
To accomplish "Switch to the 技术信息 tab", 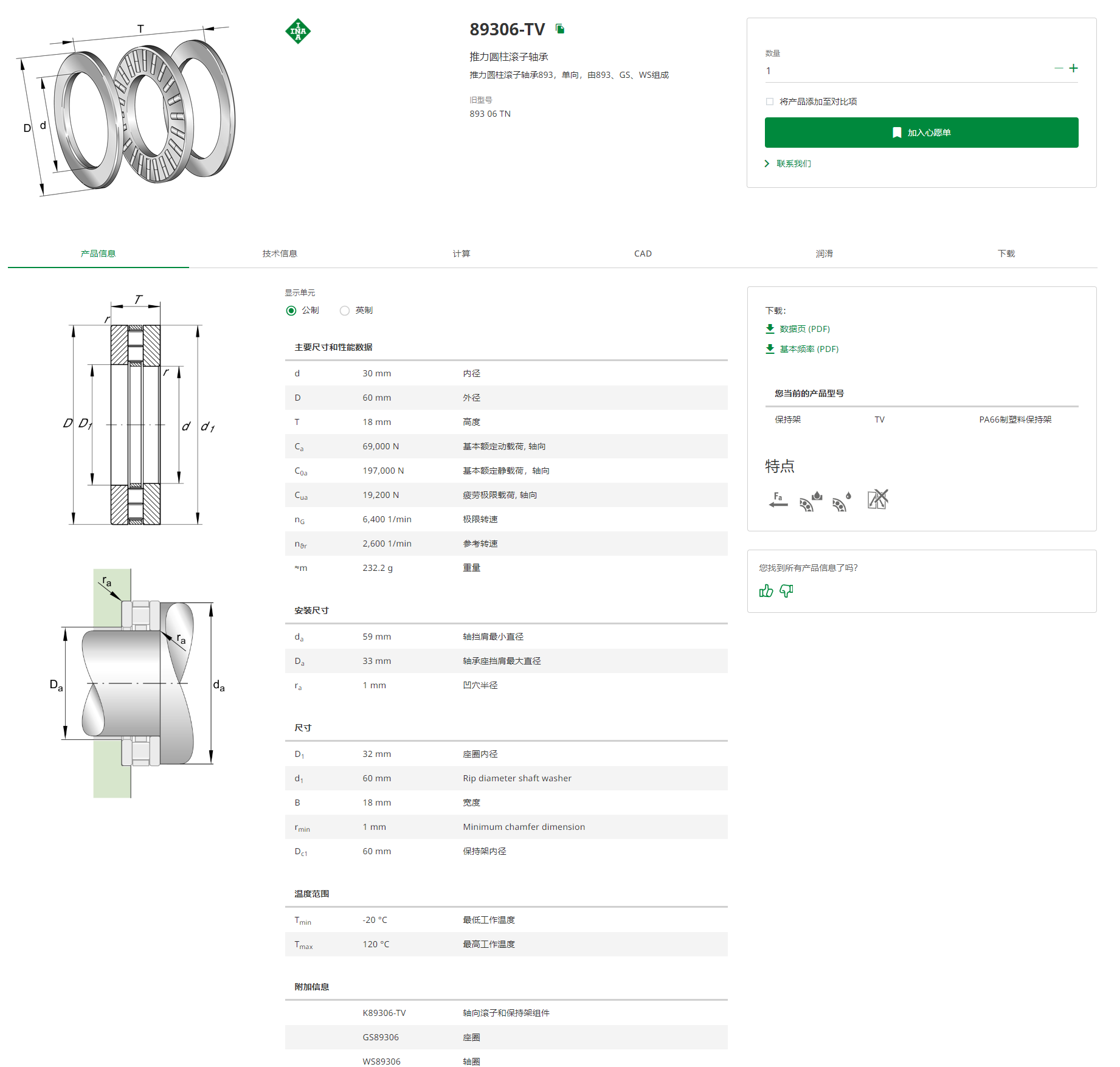I will click(x=280, y=254).
